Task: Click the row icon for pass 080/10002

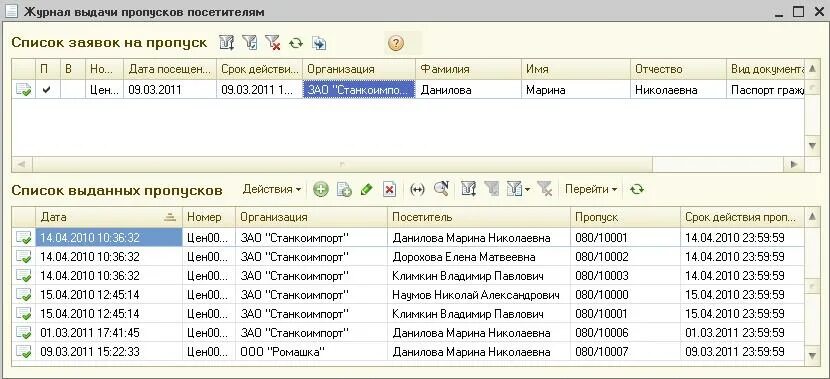Action: [24, 257]
